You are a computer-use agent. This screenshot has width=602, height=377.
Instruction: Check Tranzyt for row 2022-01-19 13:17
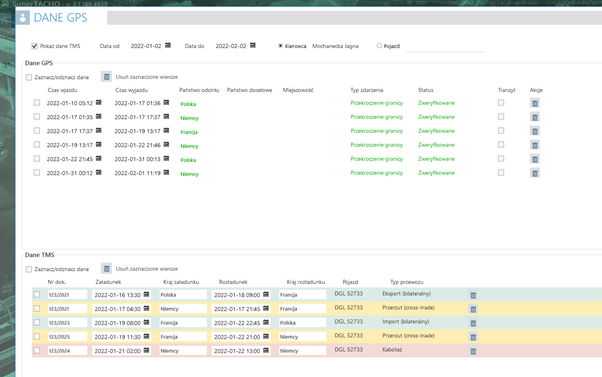pyautogui.click(x=501, y=145)
